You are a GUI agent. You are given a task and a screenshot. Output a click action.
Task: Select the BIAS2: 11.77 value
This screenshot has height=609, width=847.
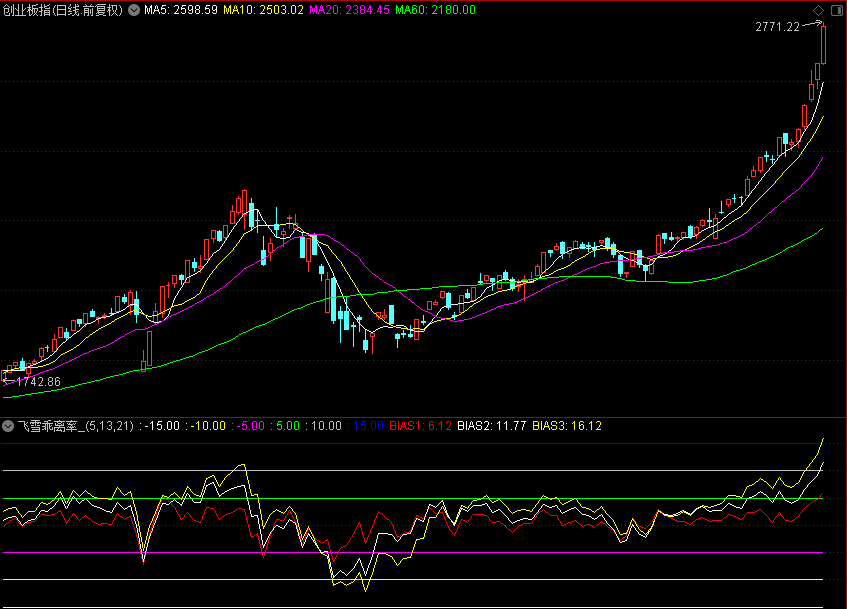point(492,426)
